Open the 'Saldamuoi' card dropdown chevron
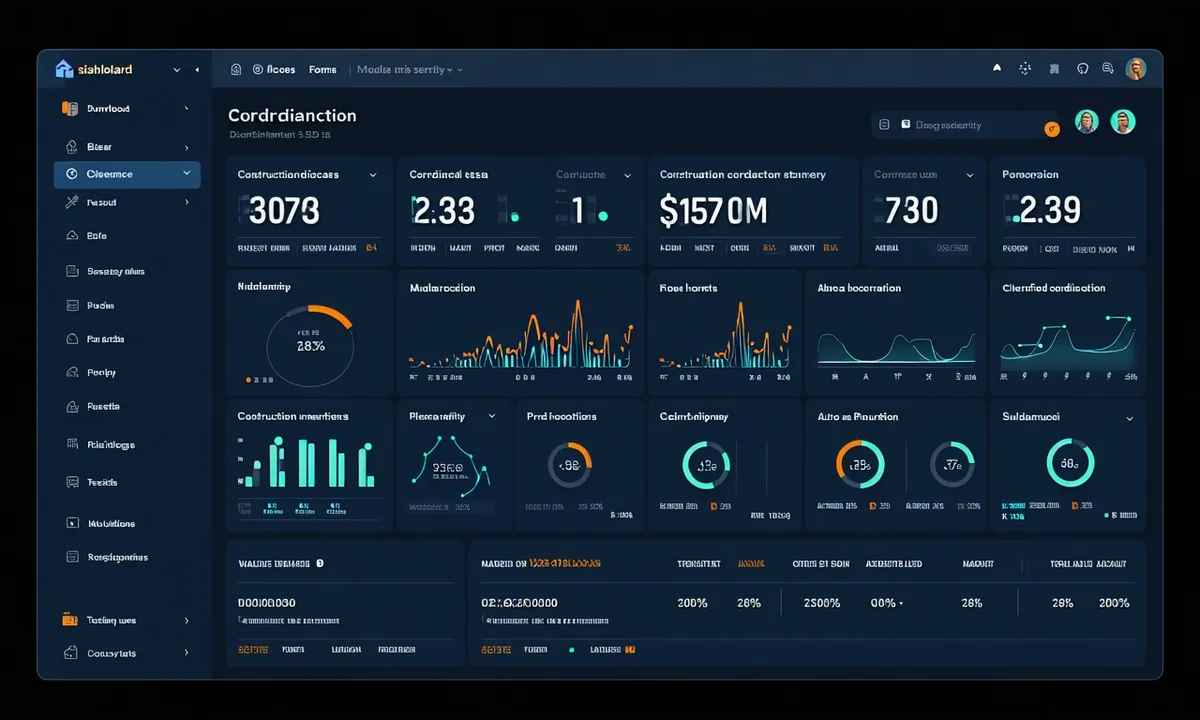Viewport: 1200px width, 720px height. click(1129, 418)
